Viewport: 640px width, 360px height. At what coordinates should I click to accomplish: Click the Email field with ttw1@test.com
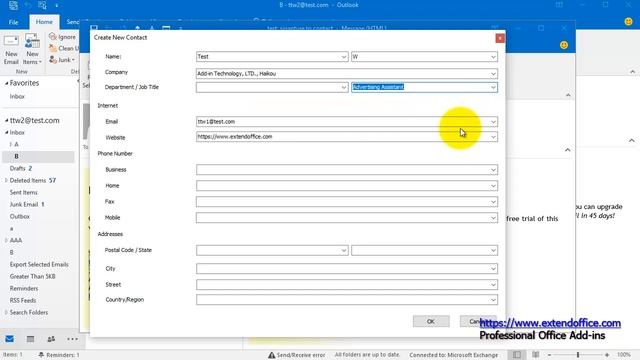347,122
